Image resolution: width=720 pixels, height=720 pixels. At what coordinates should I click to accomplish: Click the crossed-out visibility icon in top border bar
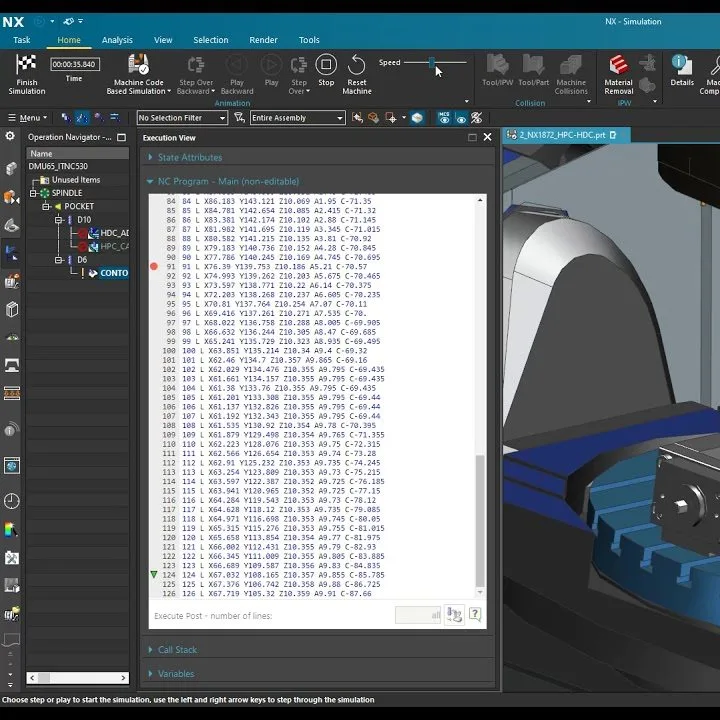(x=477, y=118)
